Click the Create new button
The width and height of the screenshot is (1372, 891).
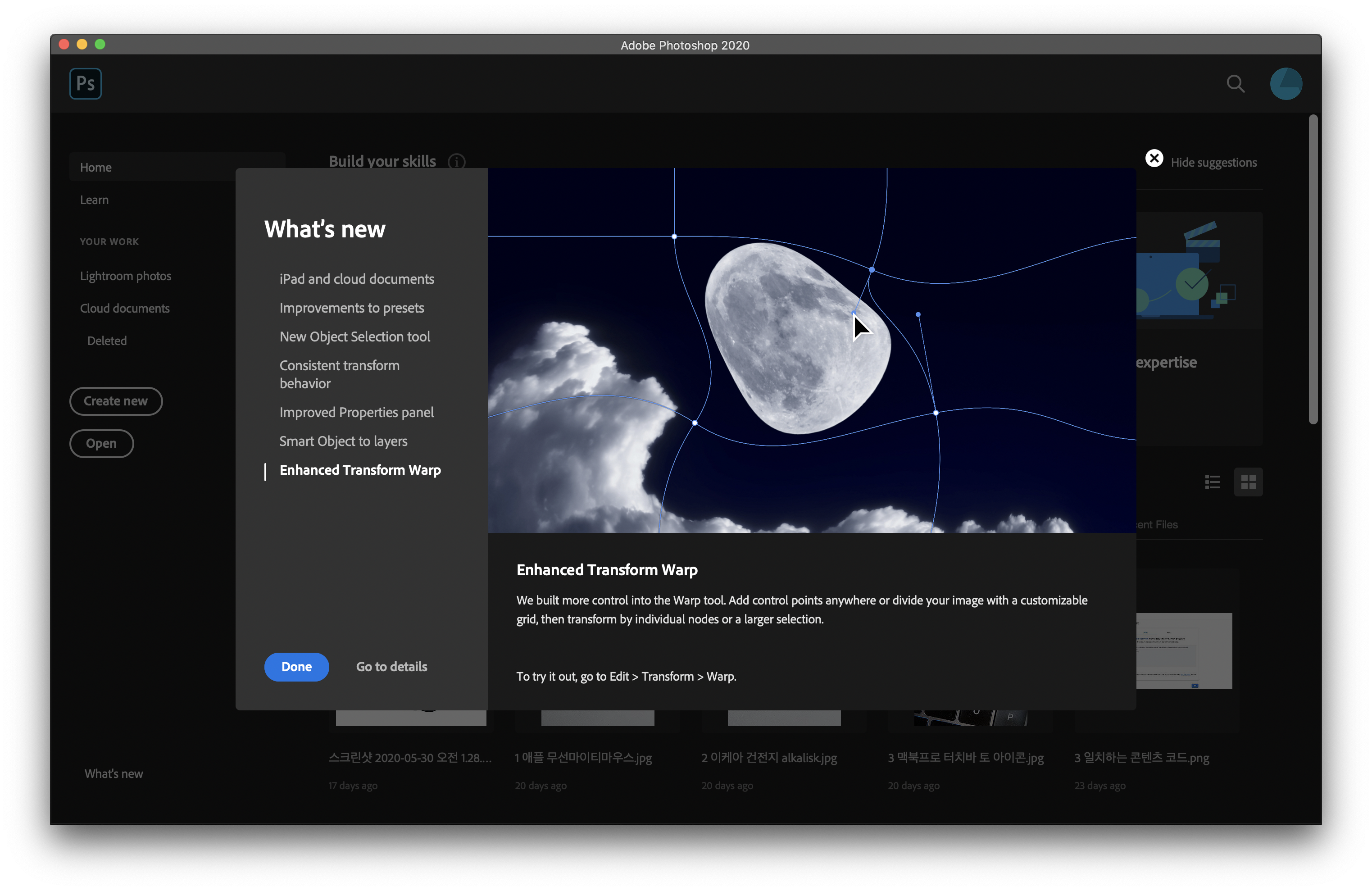pos(116,401)
